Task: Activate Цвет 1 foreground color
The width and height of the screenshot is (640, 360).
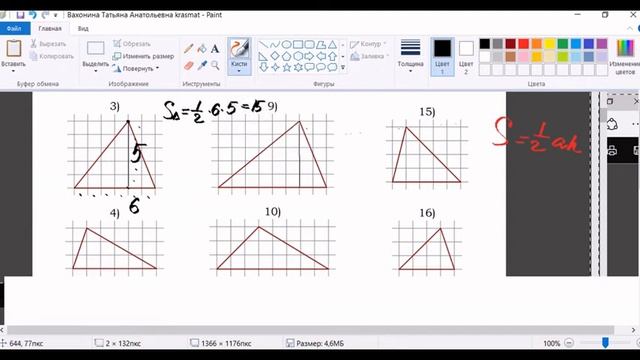Action: (442, 56)
